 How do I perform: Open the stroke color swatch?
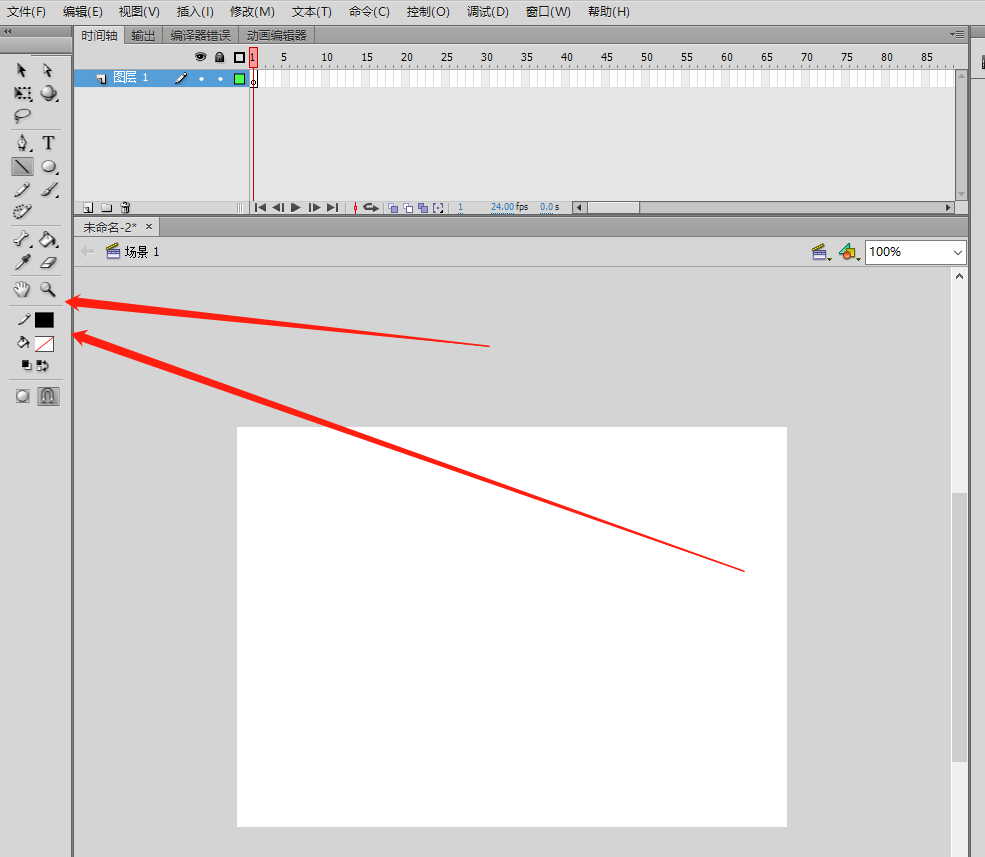click(44, 320)
